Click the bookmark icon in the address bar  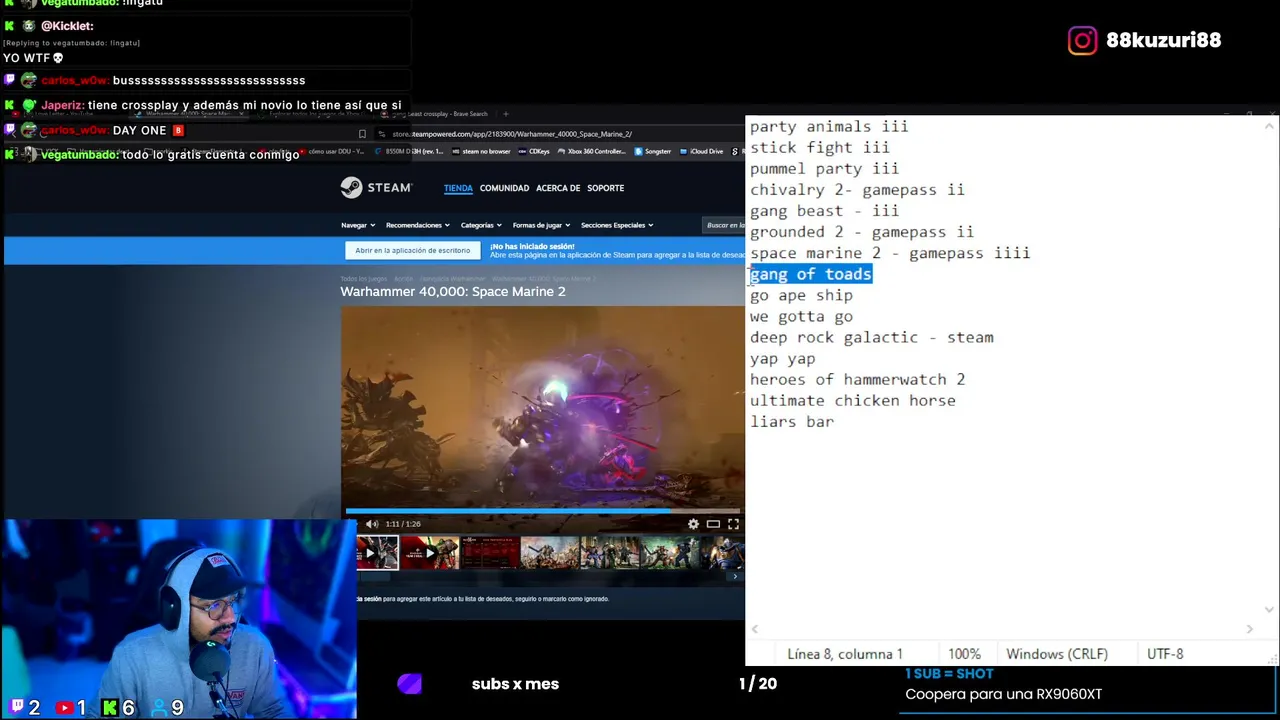[x=362, y=134]
